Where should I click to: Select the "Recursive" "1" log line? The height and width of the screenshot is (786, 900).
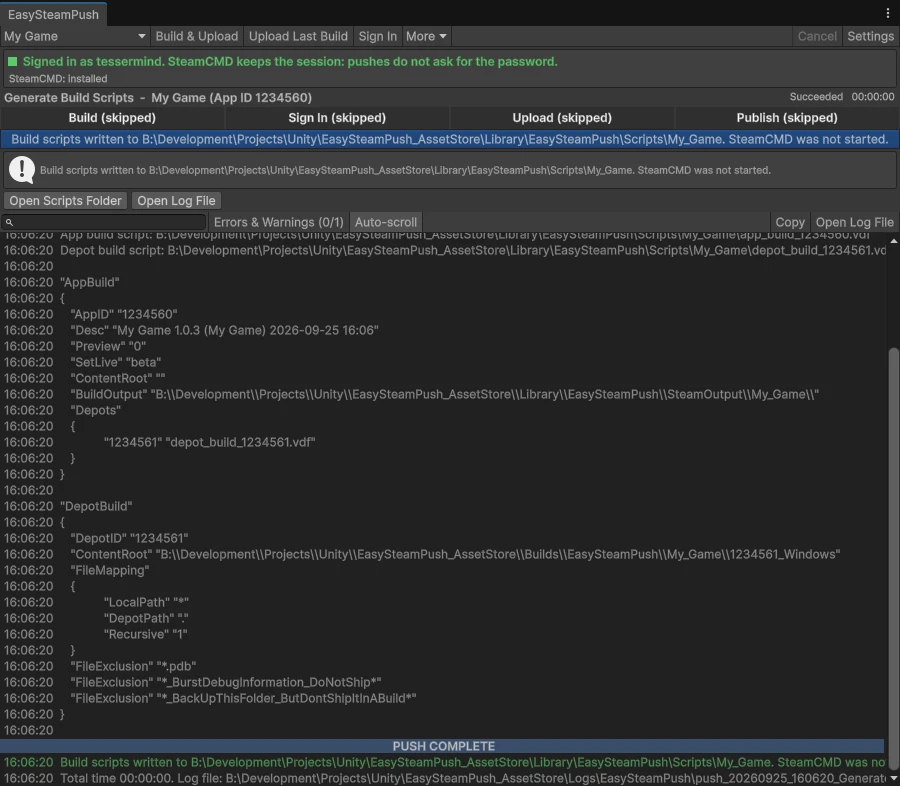(443, 634)
